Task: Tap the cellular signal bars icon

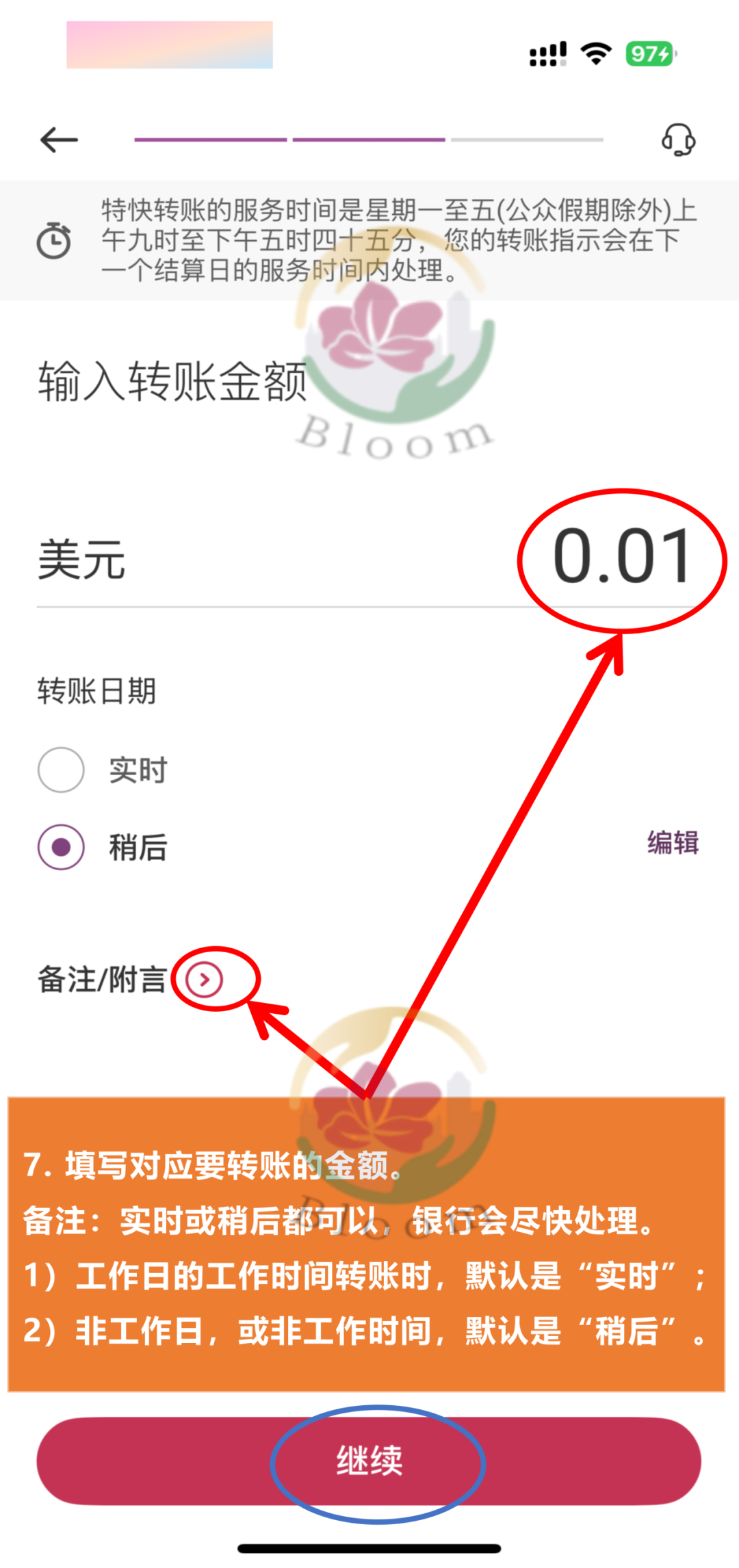Action: click(x=548, y=54)
